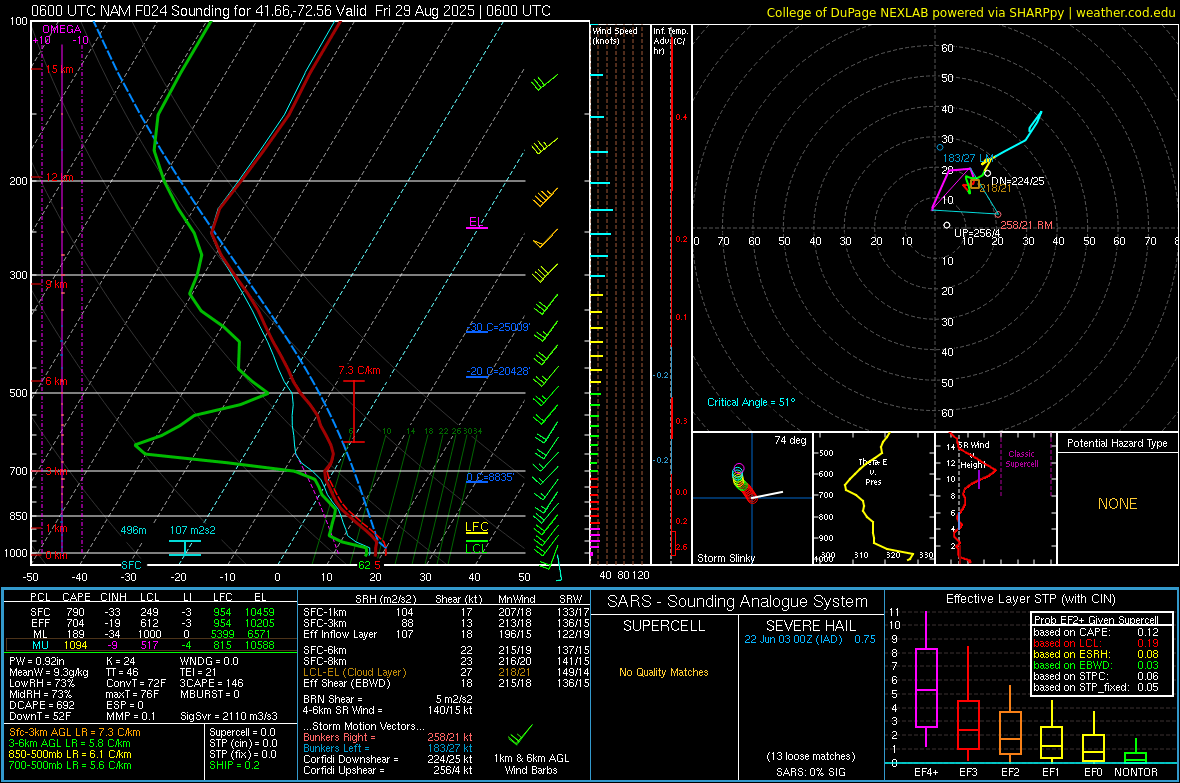Click the 'Corfidi Downshear = 224/25 kt' line
Viewport: 1180px width, 783px height.
(x=388, y=759)
